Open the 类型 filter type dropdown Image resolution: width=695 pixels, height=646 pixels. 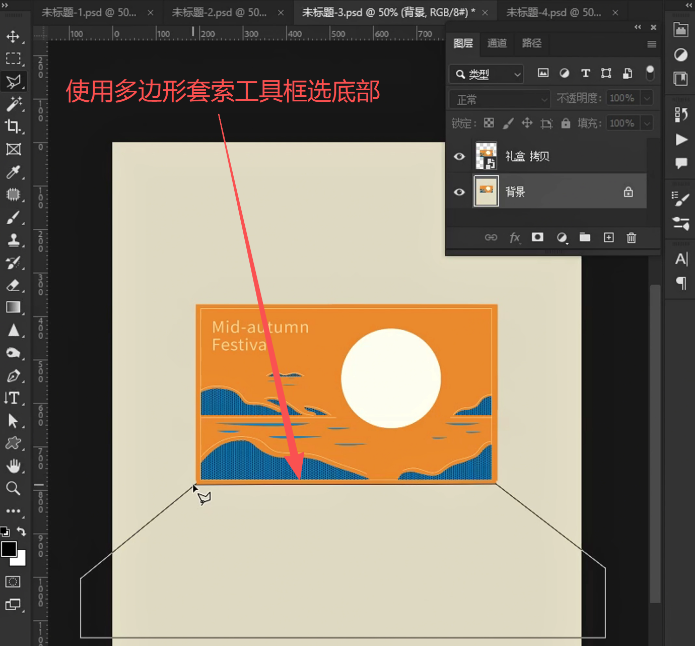click(x=487, y=74)
